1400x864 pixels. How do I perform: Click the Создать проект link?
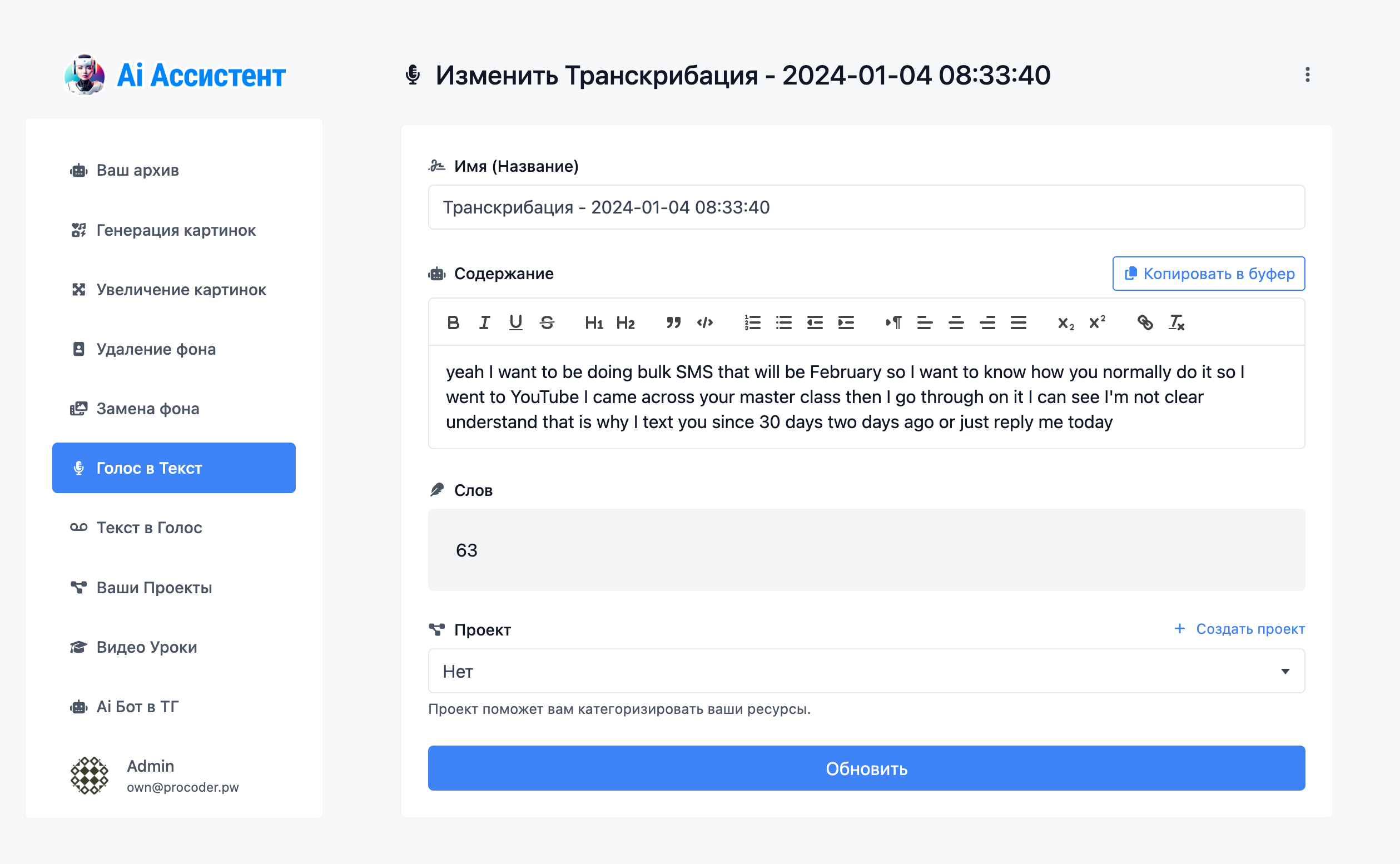pos(1240,629)
